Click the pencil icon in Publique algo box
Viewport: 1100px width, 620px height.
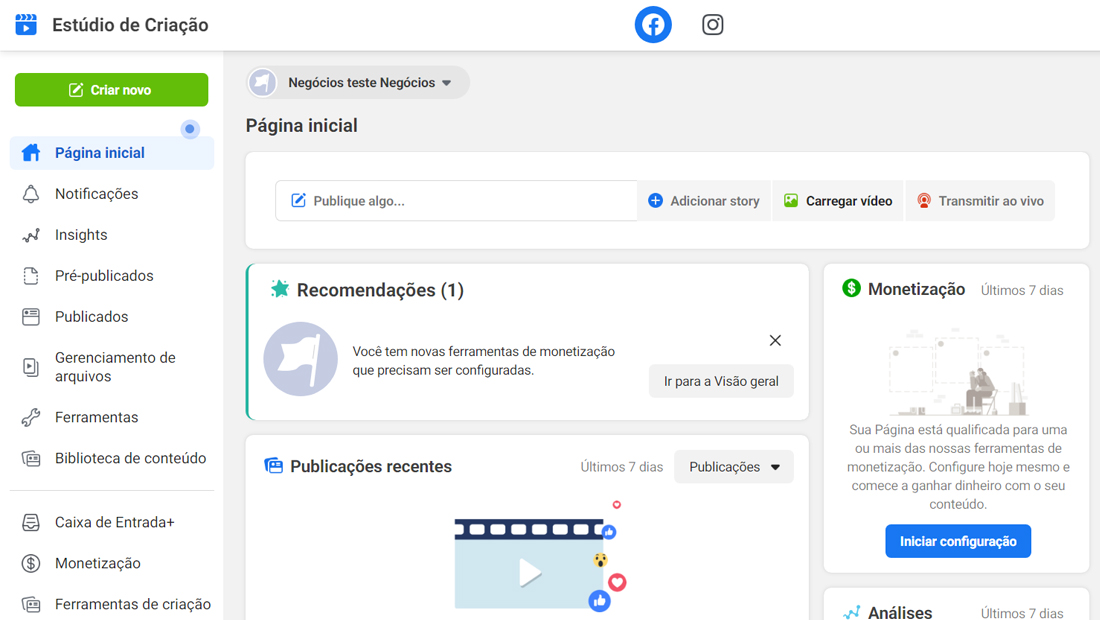coord(298,201)
